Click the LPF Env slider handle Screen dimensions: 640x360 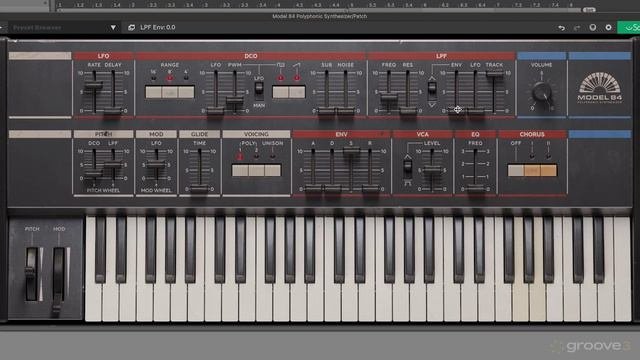pyautogui.click(x=456, y=111)
